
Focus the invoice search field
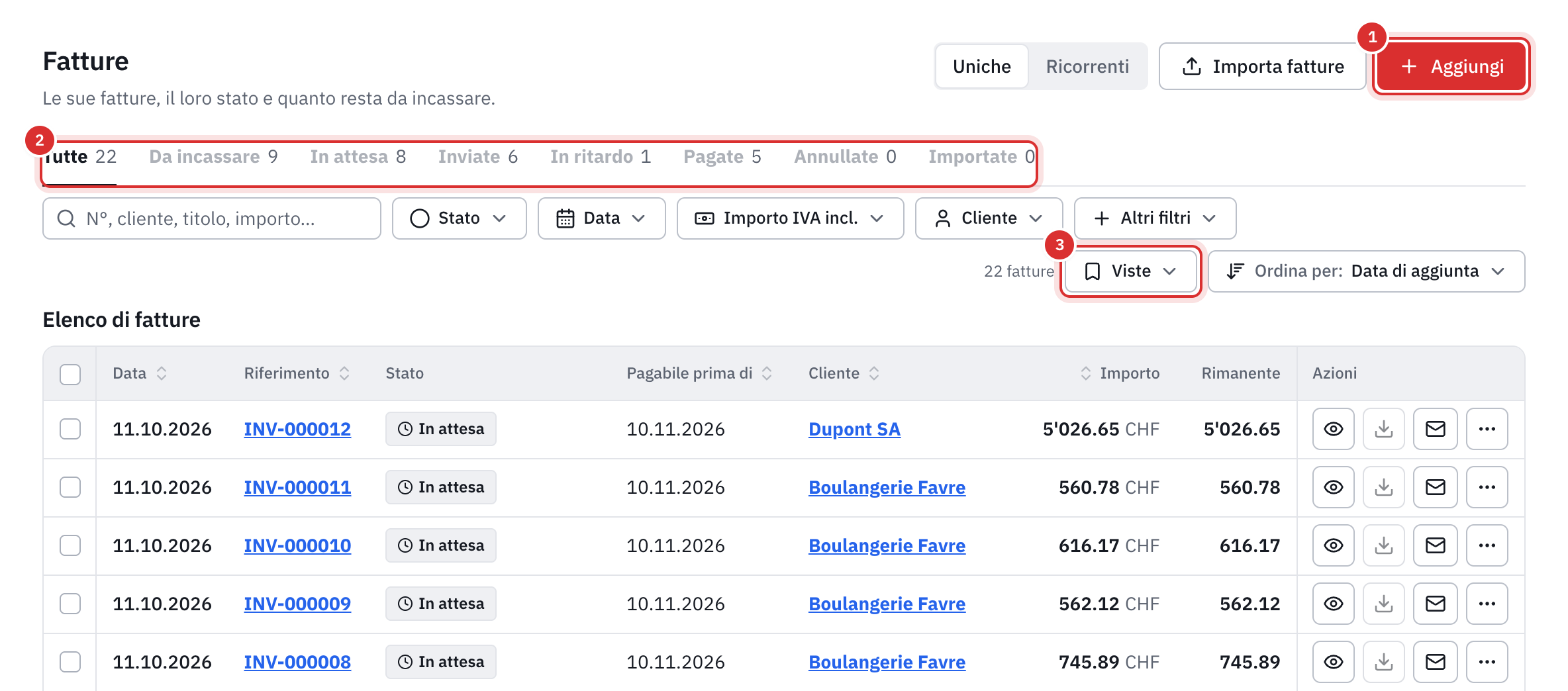pos(212,218)
